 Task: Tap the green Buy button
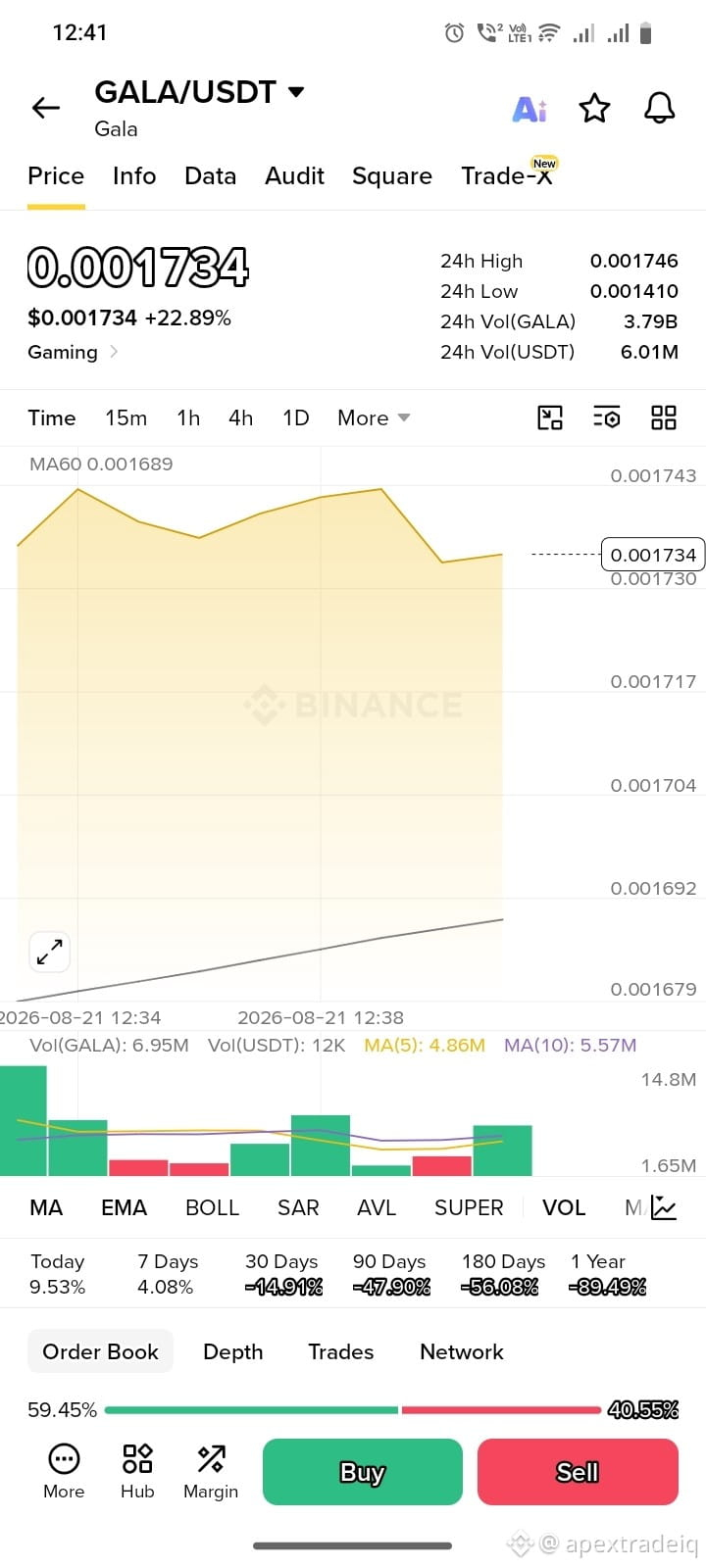(x=362, y=1472)
